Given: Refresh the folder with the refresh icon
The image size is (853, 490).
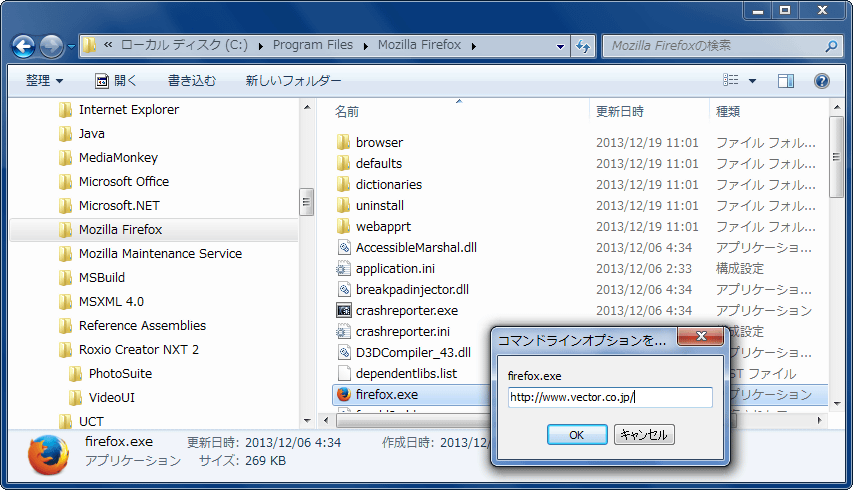Looking at the screenshot, I should tap(583, 47).
